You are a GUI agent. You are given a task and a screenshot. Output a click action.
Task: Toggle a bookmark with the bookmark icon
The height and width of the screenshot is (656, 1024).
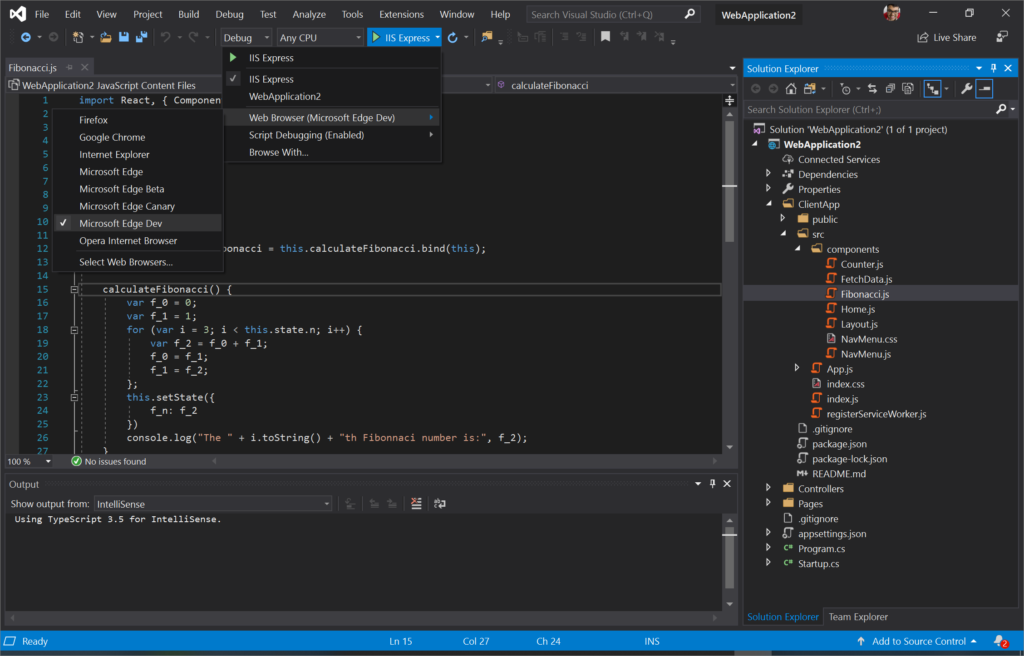coord(605,37)
